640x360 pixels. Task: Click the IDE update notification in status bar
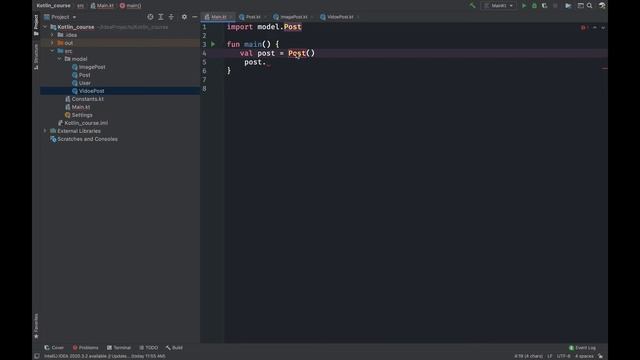tap(105, 356)
